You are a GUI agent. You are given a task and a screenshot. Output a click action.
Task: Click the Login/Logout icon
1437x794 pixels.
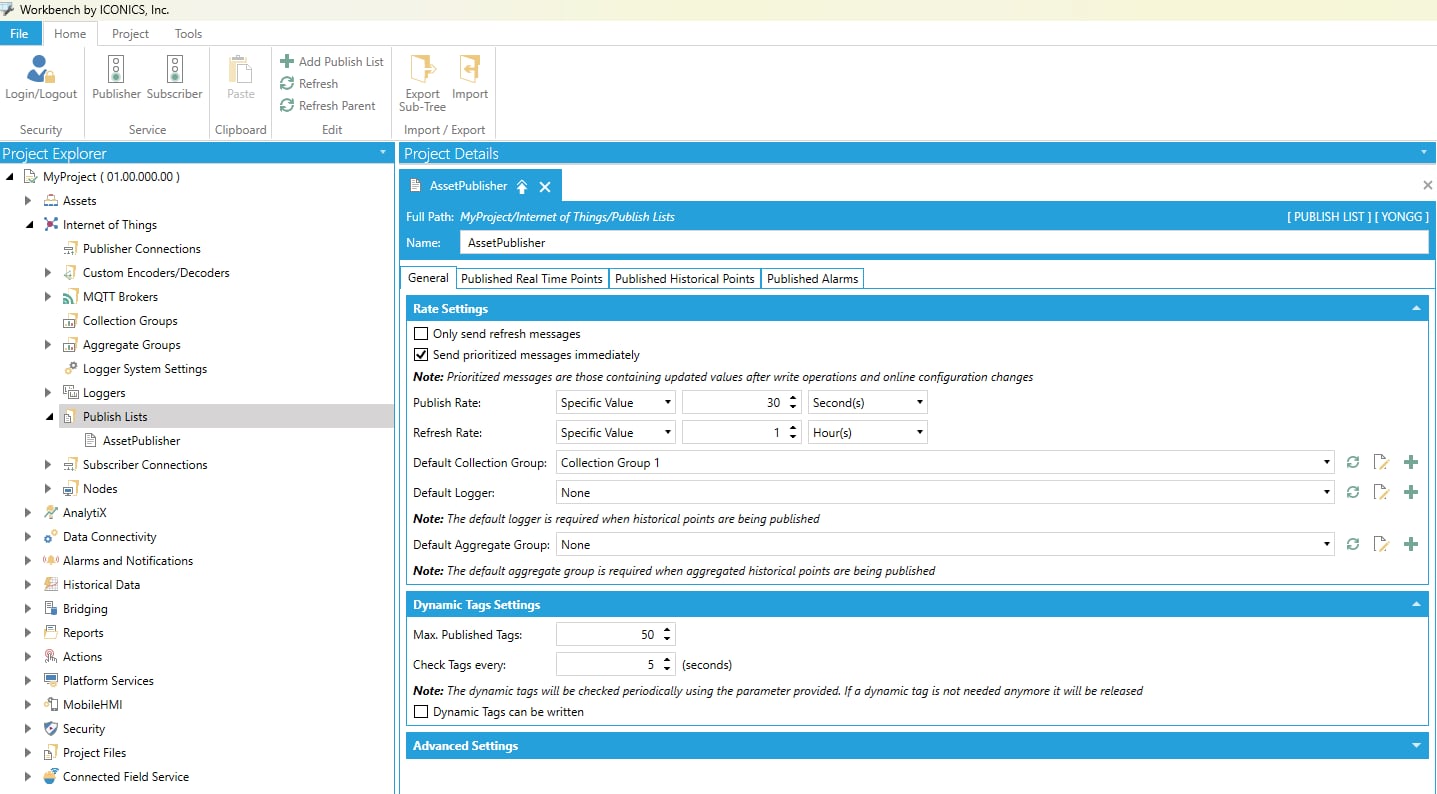(41, 78)
